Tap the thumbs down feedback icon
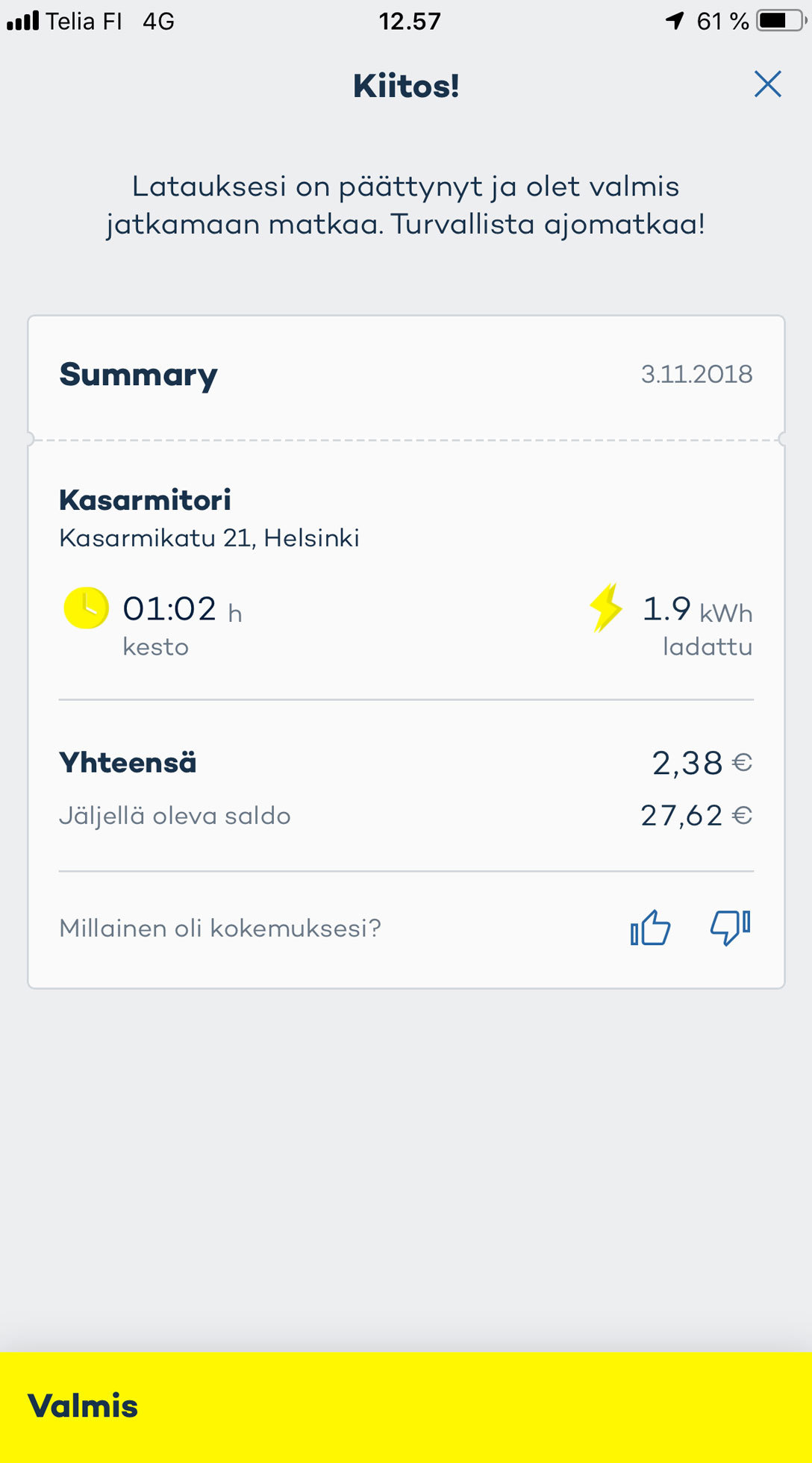This screenshot has height=1463, width=812. pyautogui.click(x=730, y=927)
